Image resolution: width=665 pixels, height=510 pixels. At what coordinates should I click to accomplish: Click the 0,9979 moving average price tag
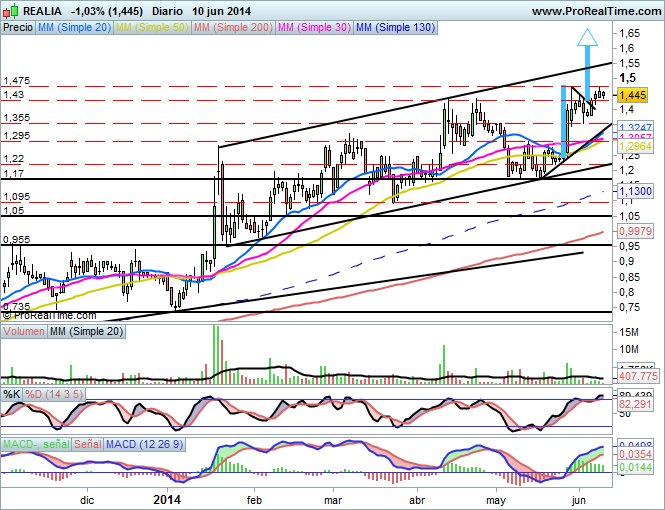(637, 231)
